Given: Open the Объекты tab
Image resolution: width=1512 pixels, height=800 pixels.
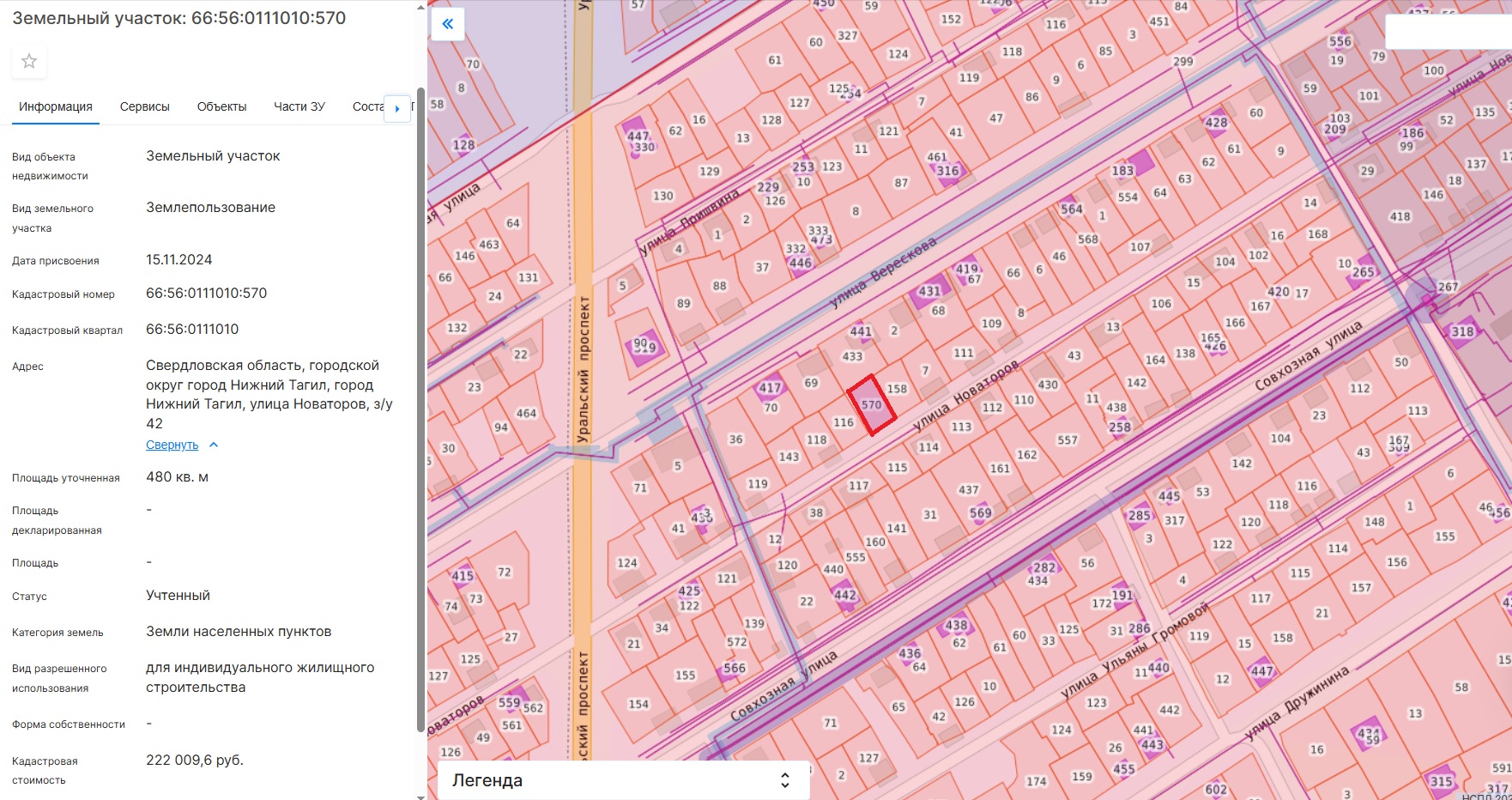Looking at the screenshot, I should 221,106.
